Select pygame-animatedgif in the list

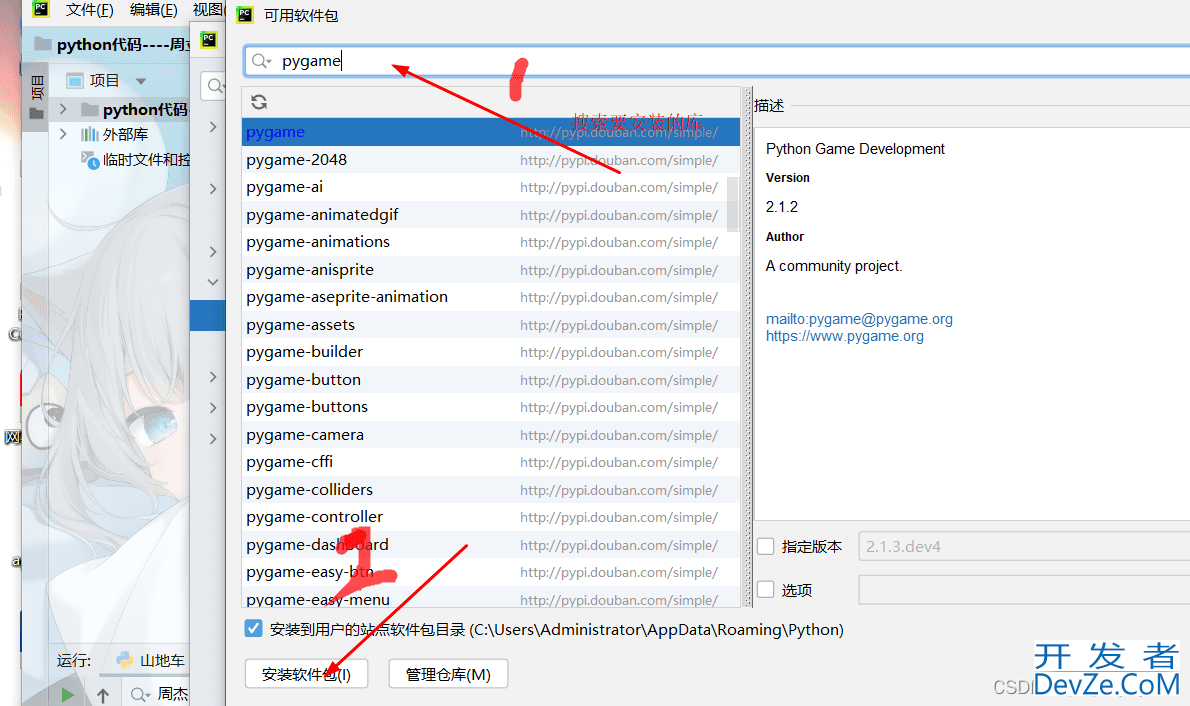pyautogui.click(x=490, y=215)
